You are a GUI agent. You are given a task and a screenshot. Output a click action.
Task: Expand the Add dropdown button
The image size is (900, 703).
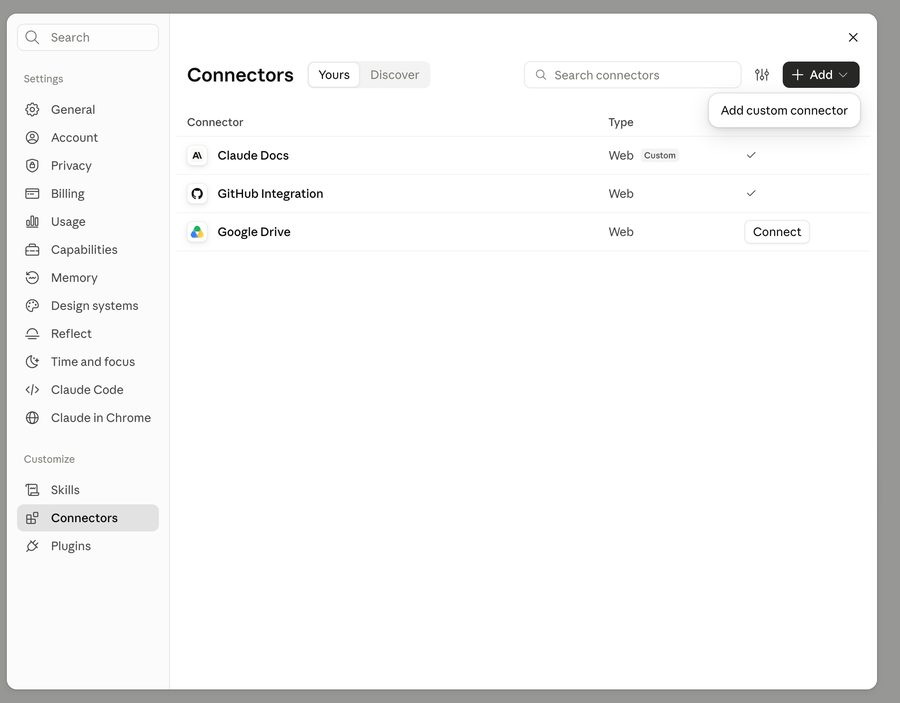[x=821, y=75]
